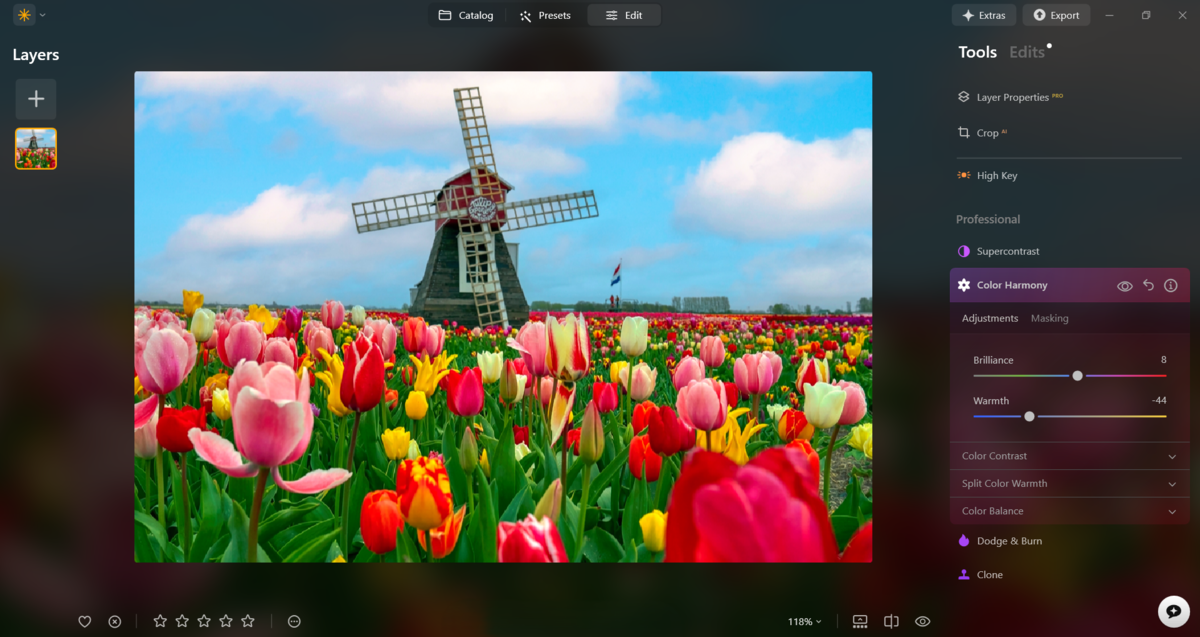
Task: Switch to the Edits tab
Action: [1028, 51]
